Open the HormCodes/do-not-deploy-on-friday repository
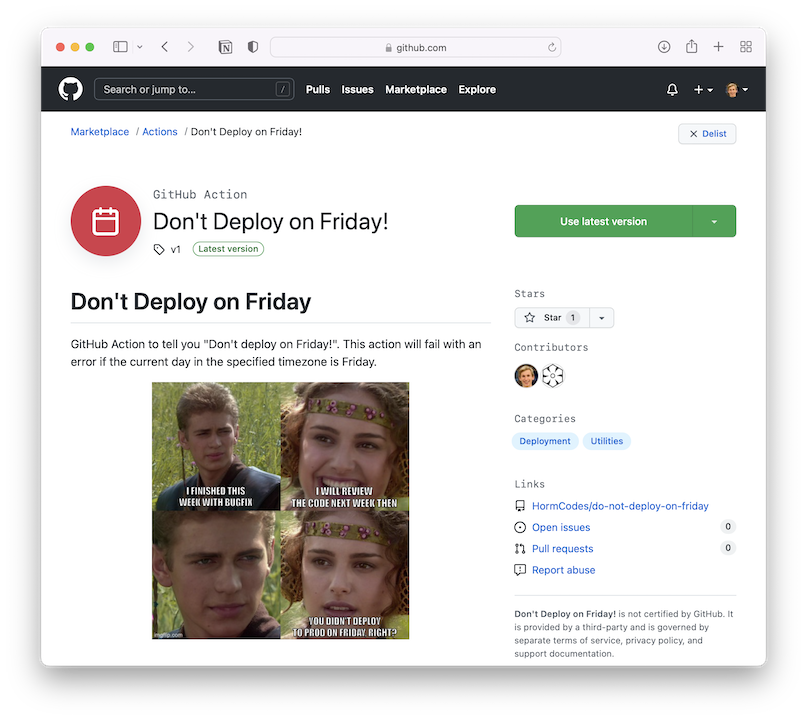Viewport: 807px width, 720px height. 620,506
